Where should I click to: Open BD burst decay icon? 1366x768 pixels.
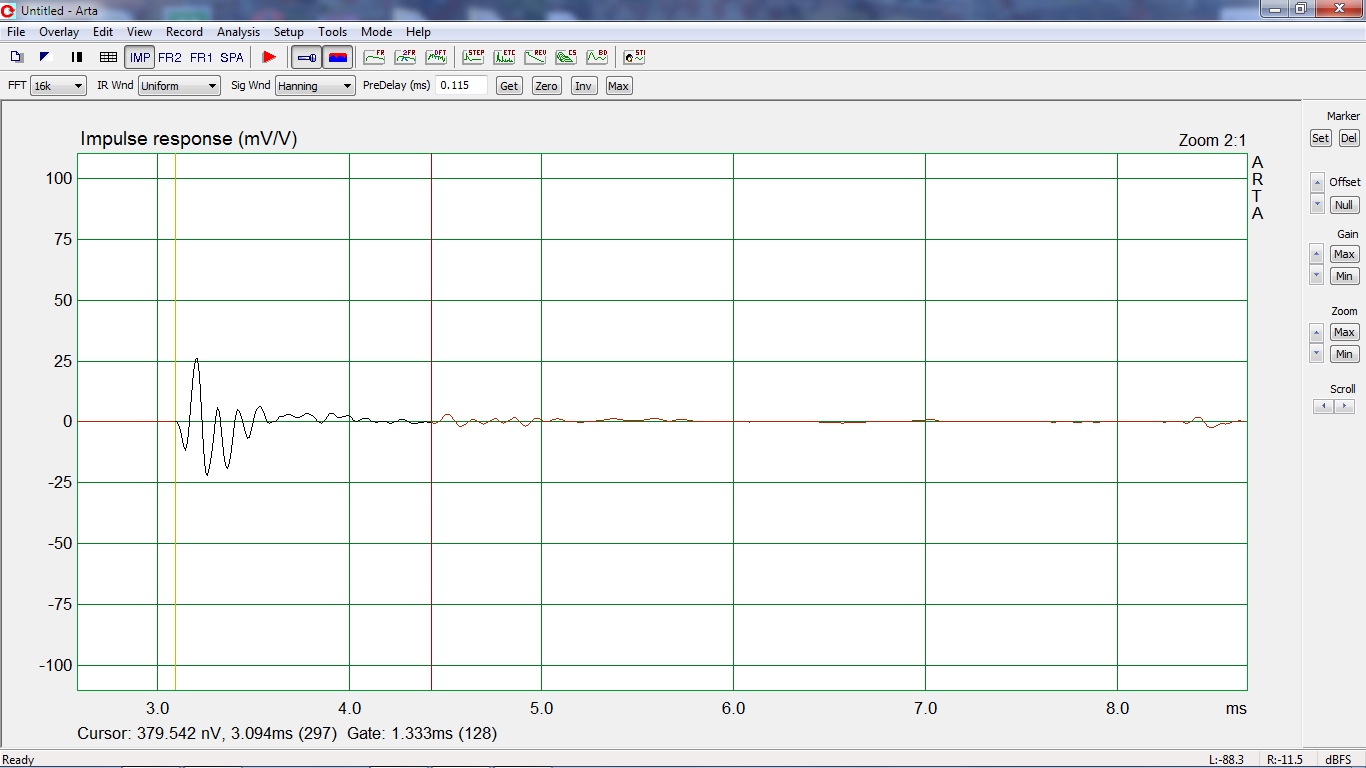pyautogui.click(x=597, y=57)
